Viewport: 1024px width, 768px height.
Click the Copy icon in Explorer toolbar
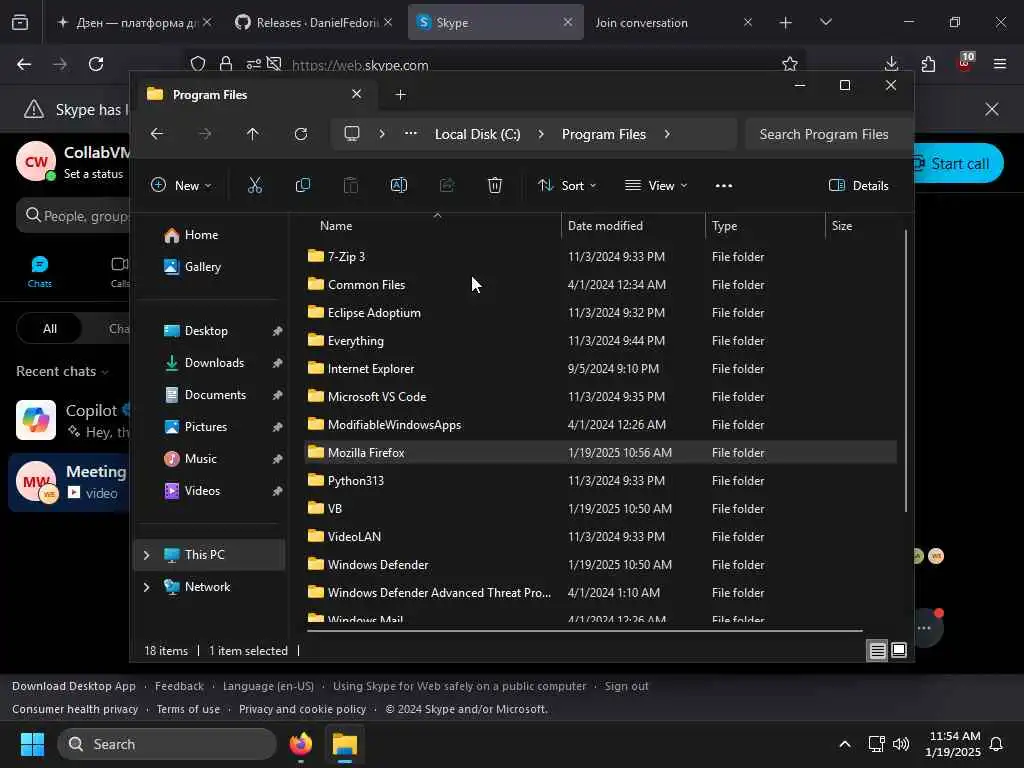(302, 185)
